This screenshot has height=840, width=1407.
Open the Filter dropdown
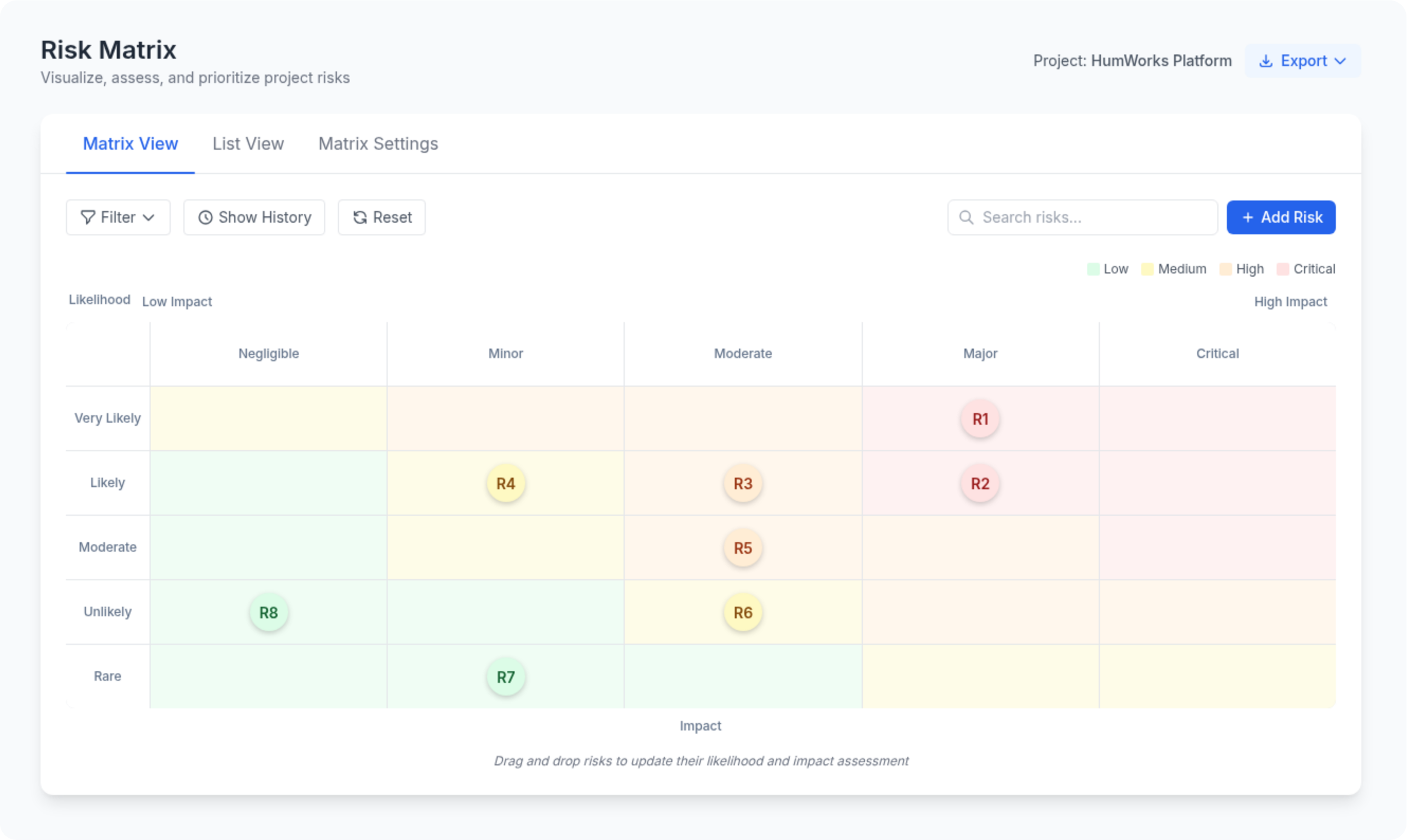[118, 217]
